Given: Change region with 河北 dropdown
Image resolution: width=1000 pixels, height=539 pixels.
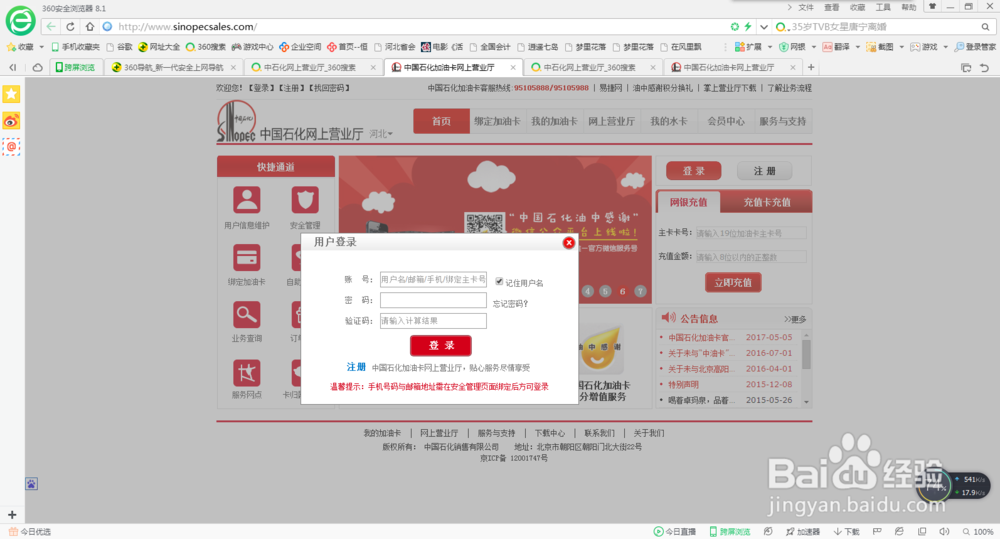Looking at the screenshot, I should tap(381, 134).
